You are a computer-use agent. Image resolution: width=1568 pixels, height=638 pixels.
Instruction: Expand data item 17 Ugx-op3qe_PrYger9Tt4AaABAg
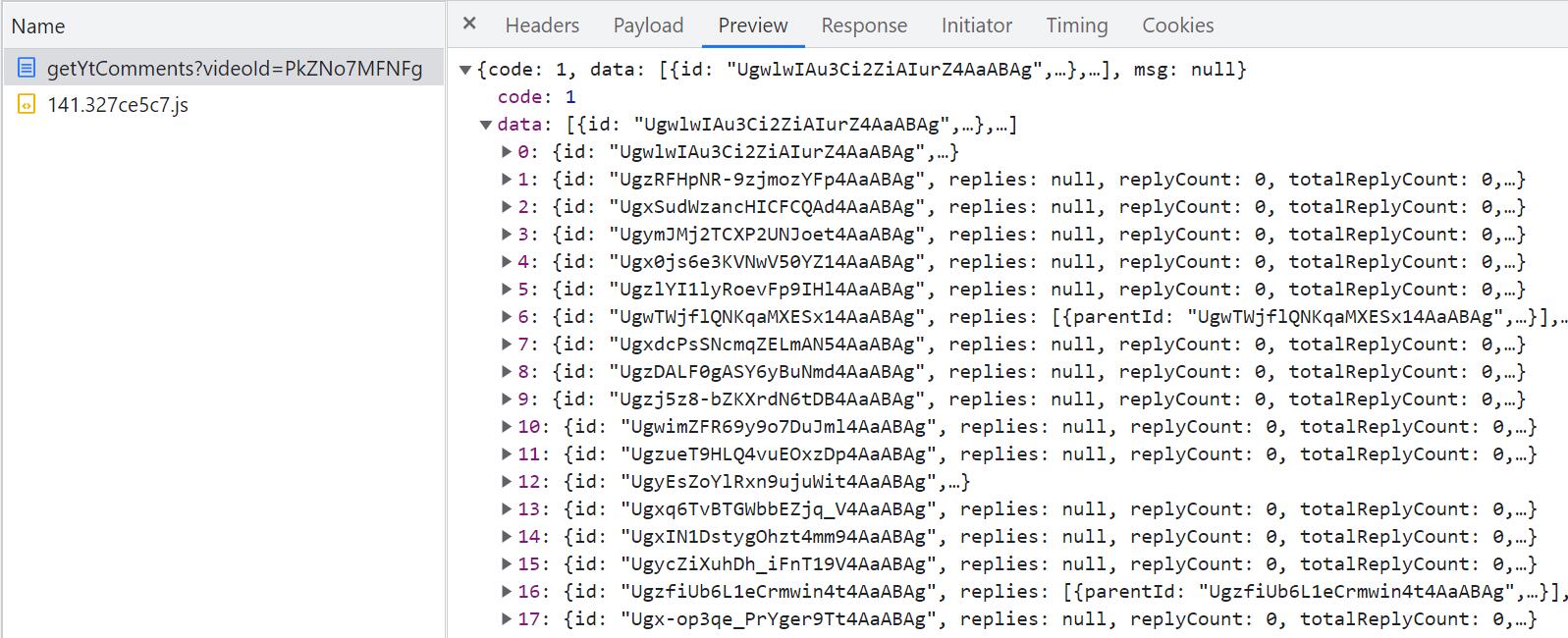(507, 619)
